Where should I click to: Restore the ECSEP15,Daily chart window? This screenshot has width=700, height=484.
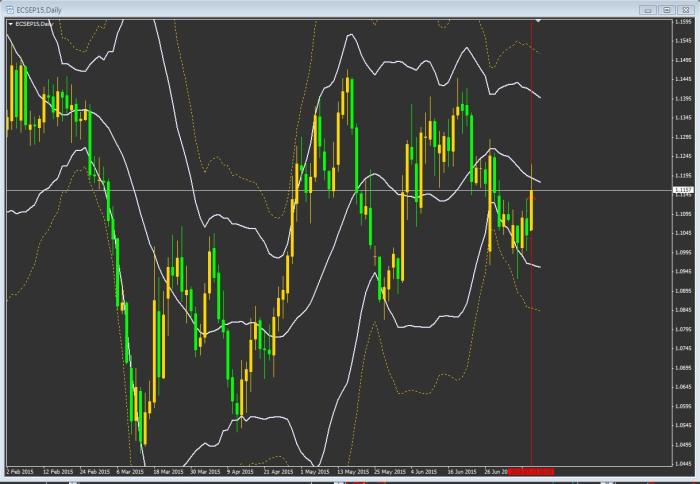[667, 10]
